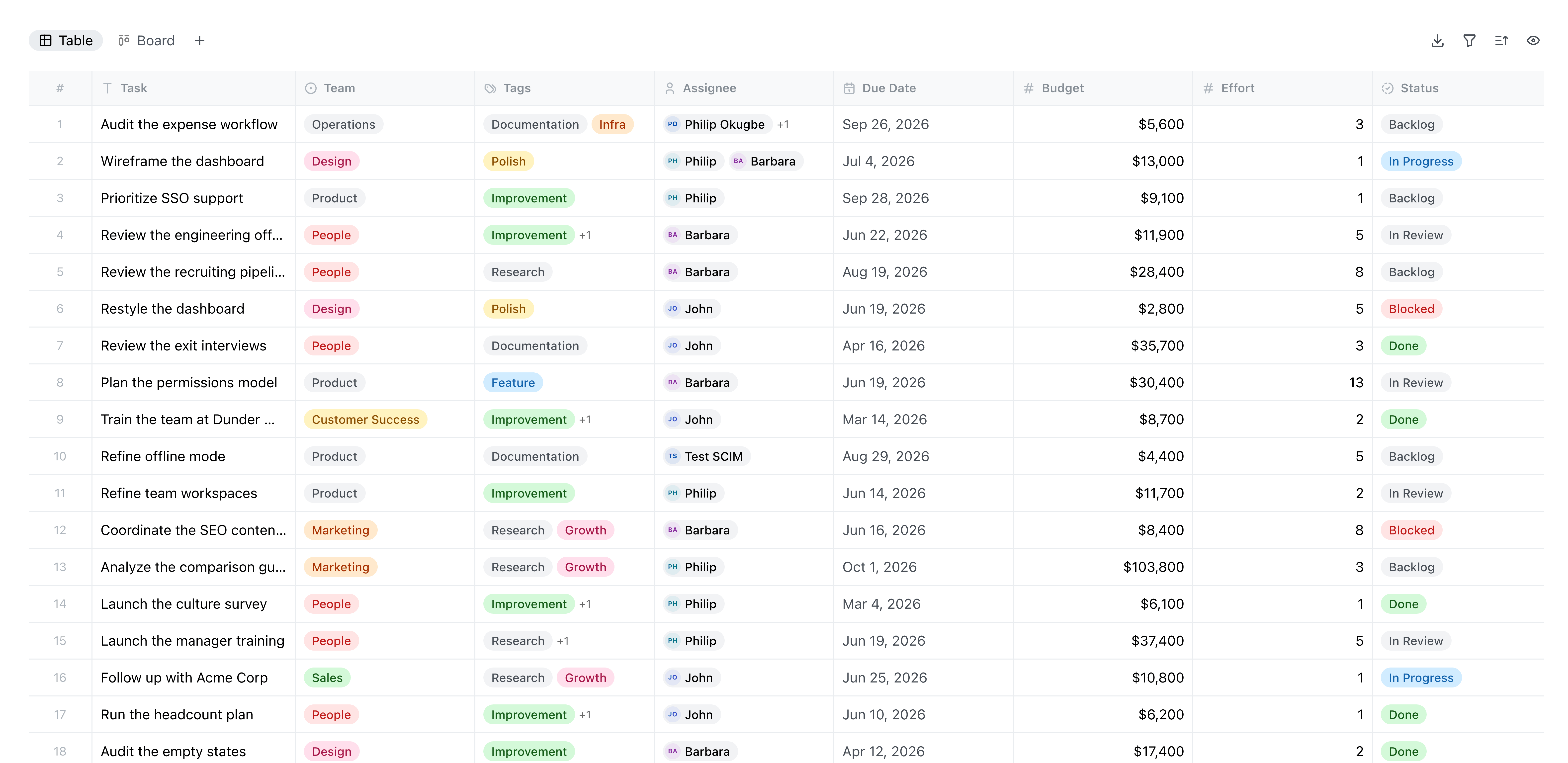Switch to the Table view tab
1568x763 pixels.
[x=66, y=41]
